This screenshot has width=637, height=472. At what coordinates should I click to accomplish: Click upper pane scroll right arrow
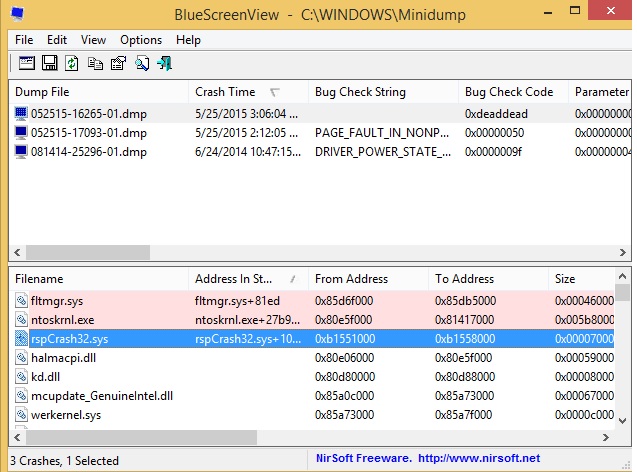coord(623,252)
